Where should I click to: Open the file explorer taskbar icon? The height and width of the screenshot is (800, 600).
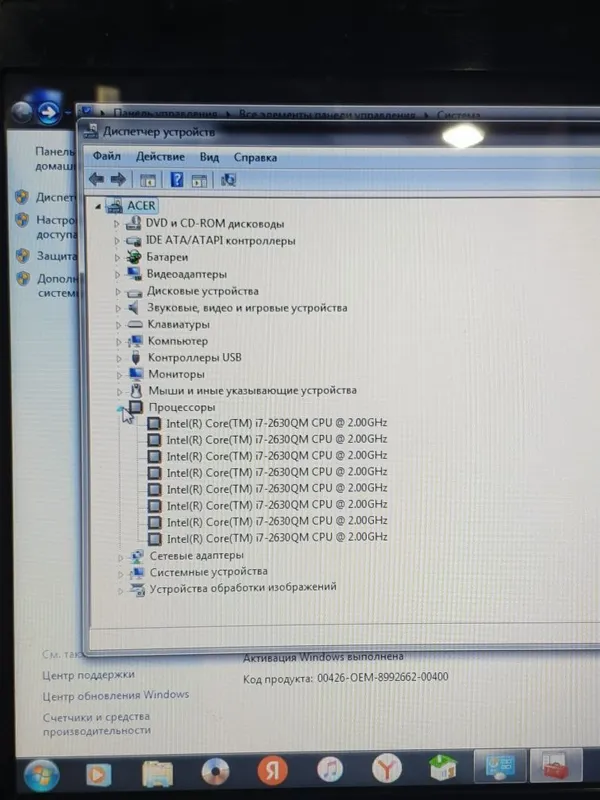coord(157,774)
